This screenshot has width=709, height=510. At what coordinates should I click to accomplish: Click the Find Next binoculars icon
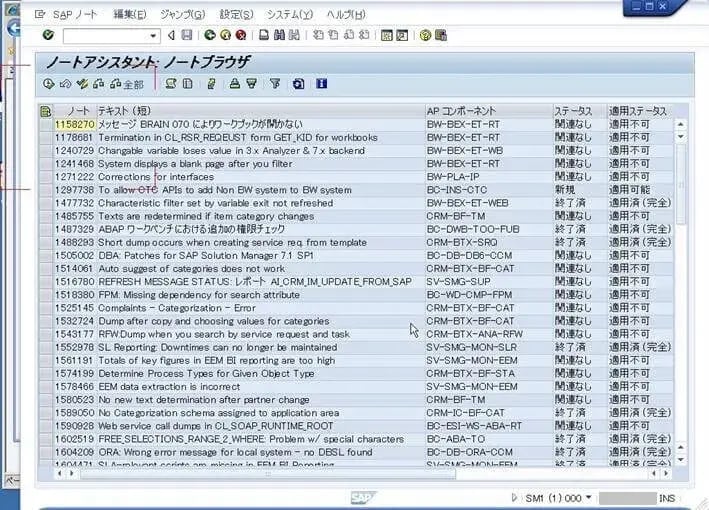[294, 35]
